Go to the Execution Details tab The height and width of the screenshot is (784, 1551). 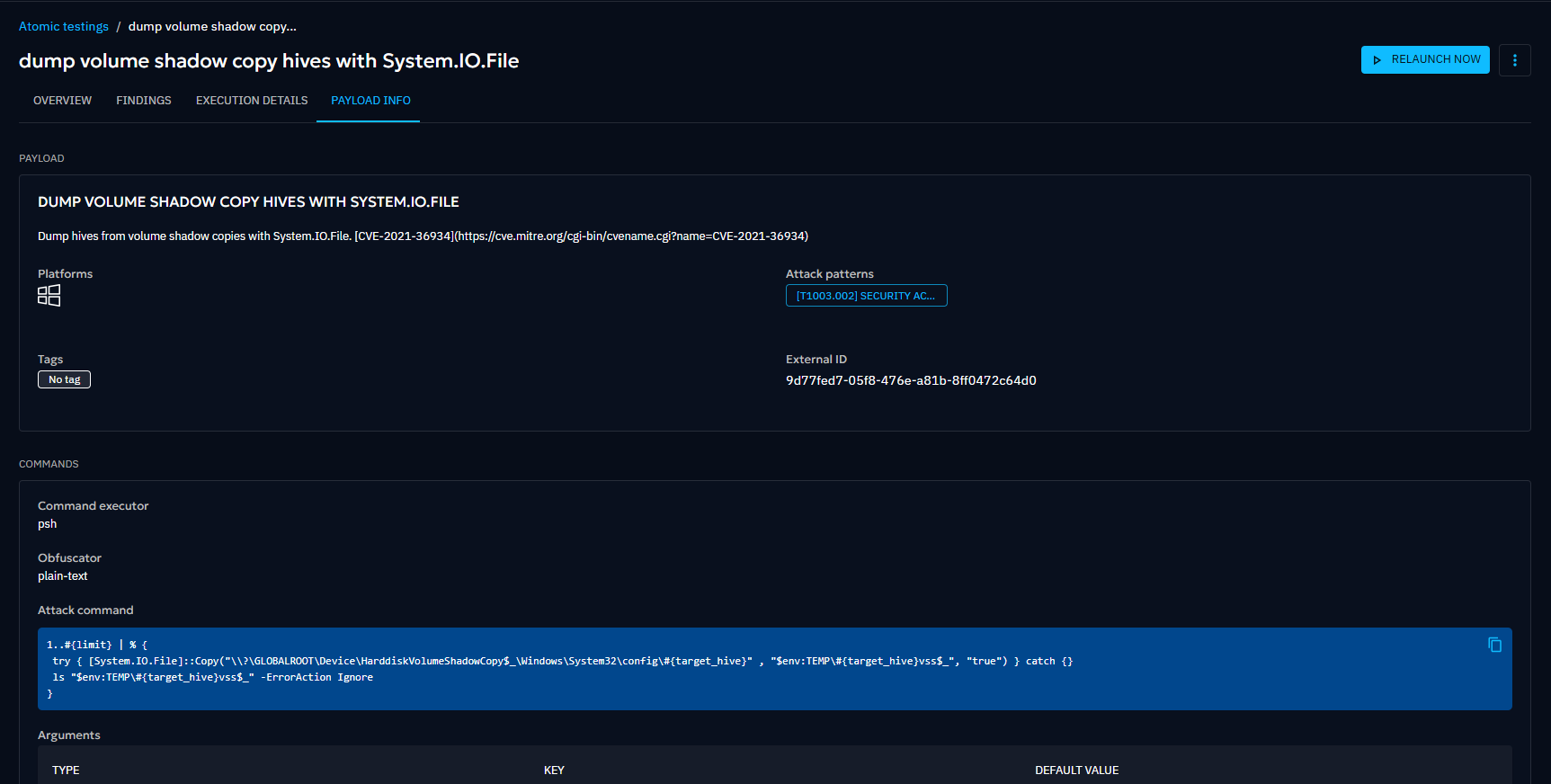[x=252, y=101]
